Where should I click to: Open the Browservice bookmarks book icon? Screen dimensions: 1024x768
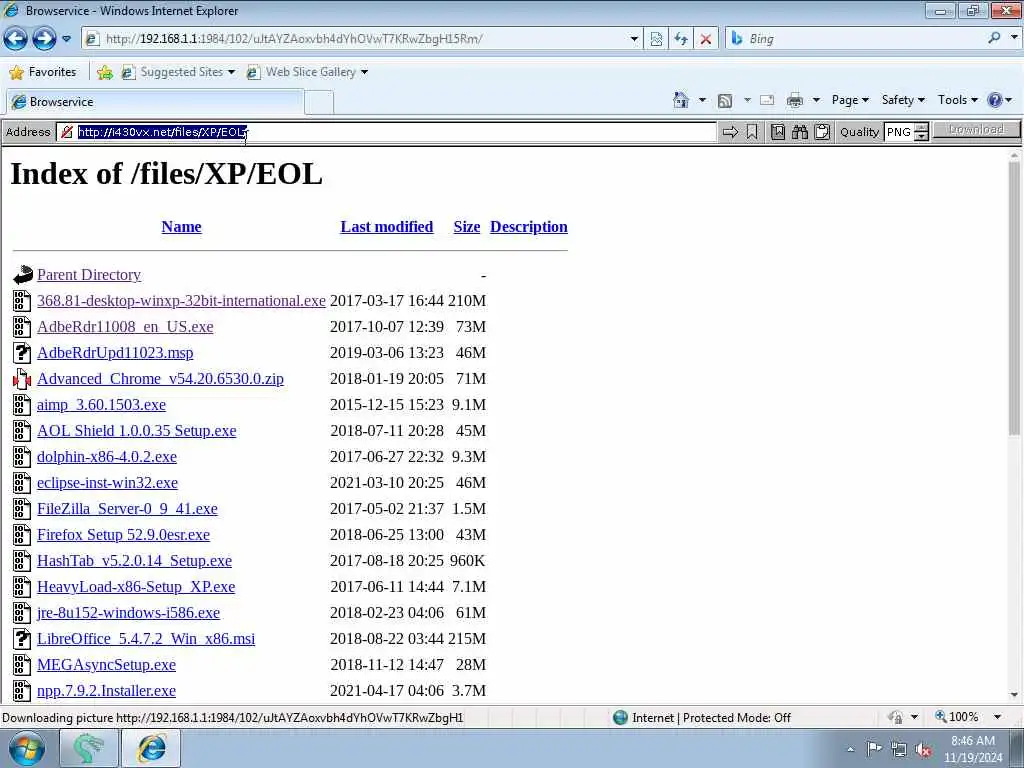[778, 132]
